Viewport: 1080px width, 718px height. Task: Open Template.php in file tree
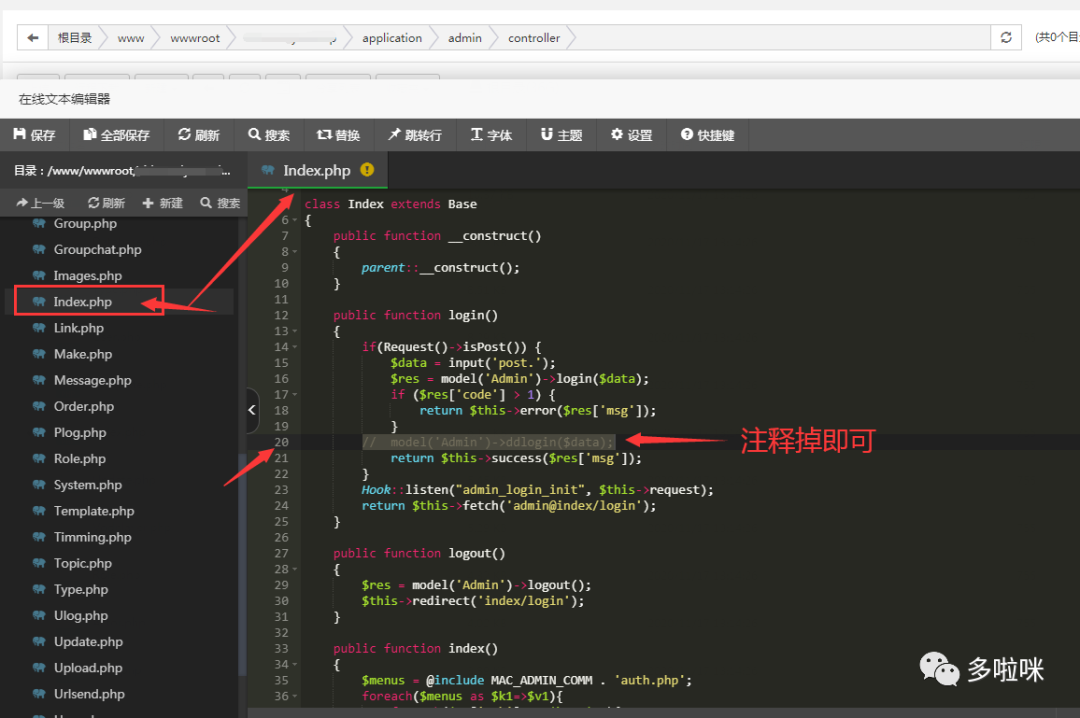point(94,511)
